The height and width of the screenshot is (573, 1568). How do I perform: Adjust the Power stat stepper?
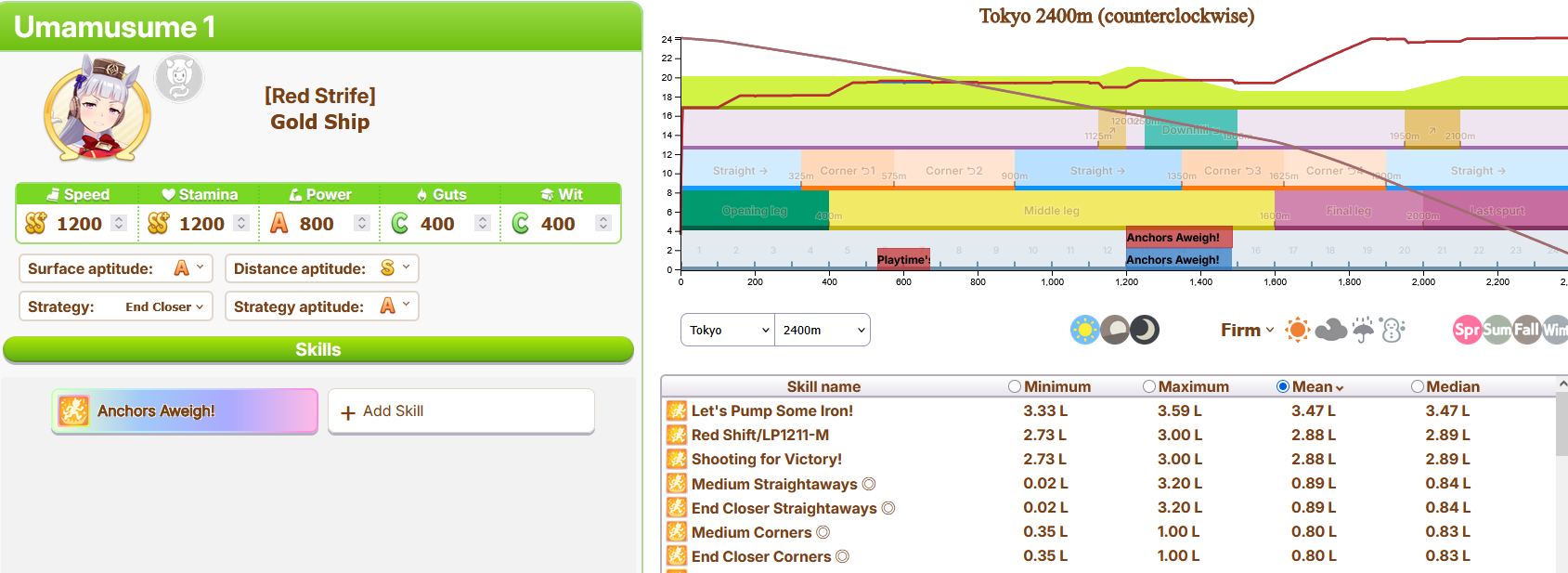coord(362,223)
